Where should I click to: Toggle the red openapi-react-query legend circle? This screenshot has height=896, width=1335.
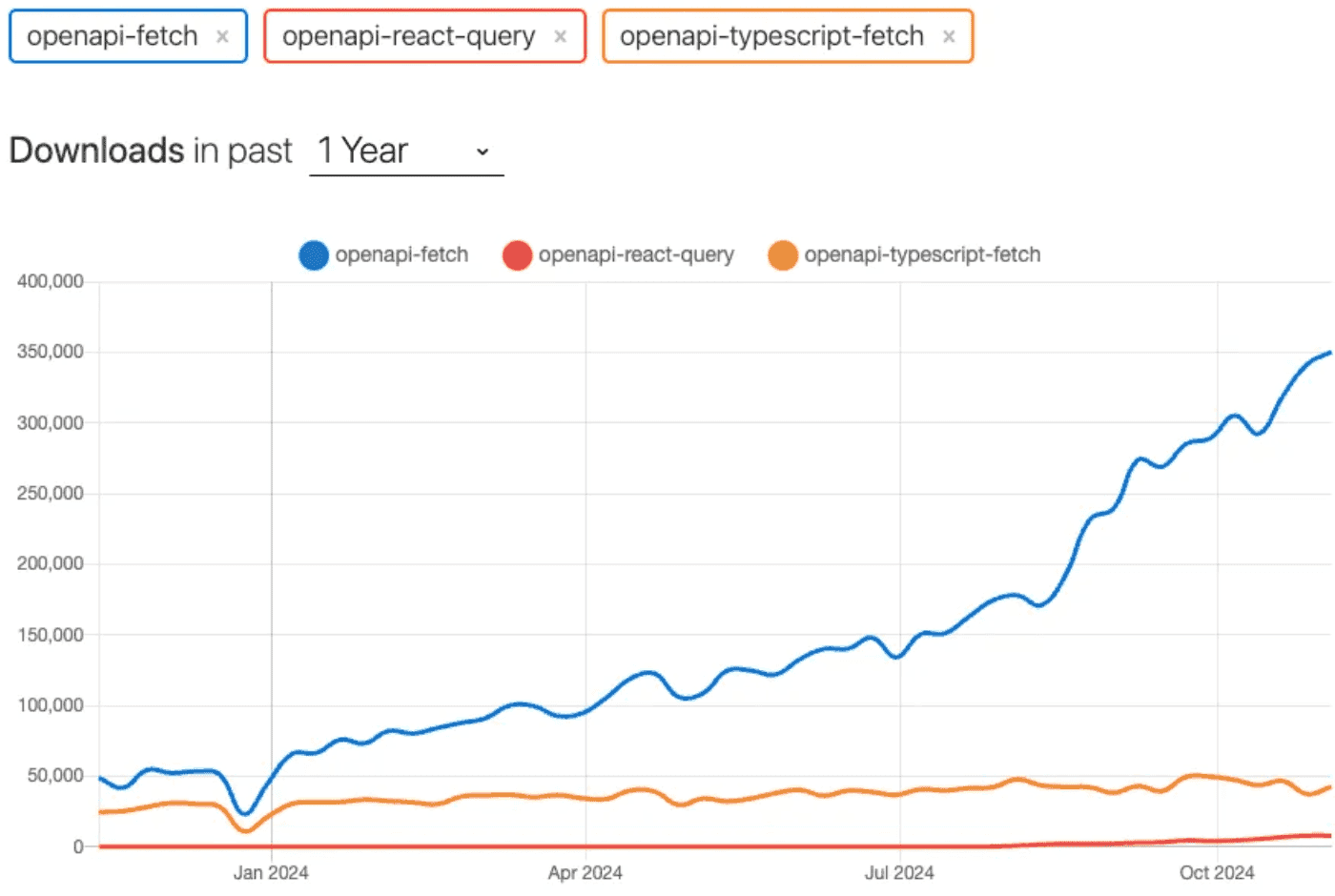[x=517, y=255]
